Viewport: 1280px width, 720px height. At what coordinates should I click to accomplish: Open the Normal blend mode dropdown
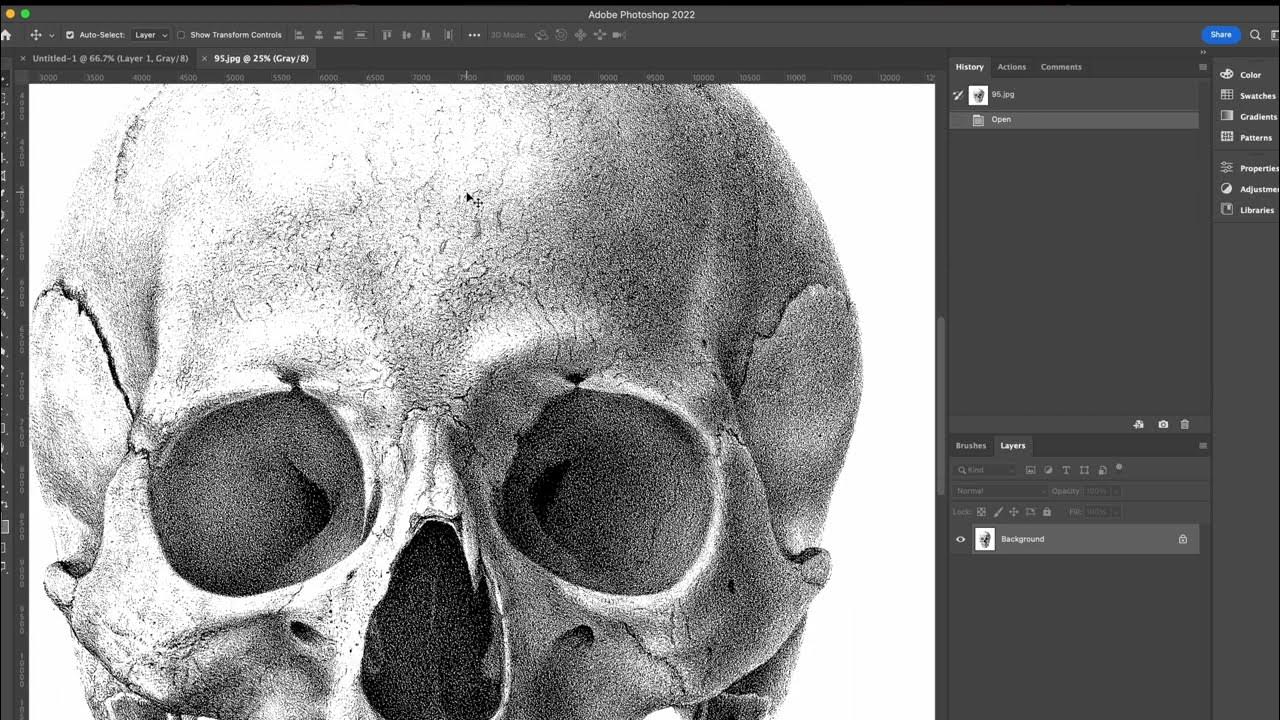(x=1000, y=491)
